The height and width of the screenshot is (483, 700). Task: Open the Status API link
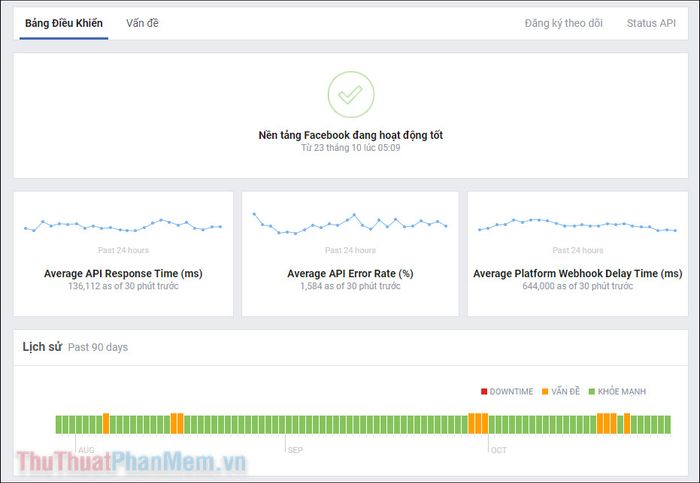[x=651, y=23]
